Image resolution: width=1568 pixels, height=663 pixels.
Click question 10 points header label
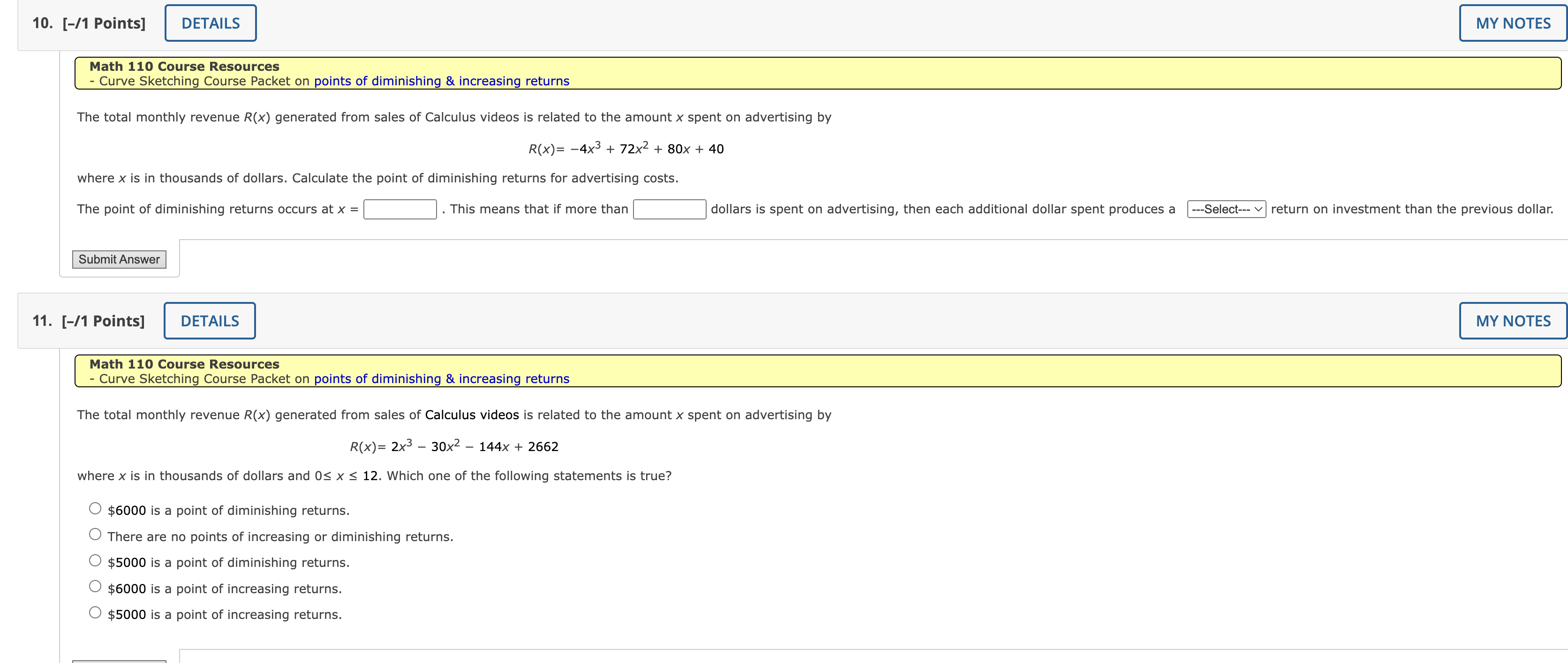89,23
